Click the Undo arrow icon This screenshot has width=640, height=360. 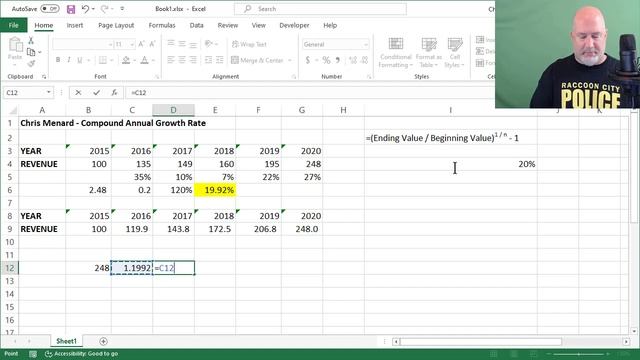[85, 9]
